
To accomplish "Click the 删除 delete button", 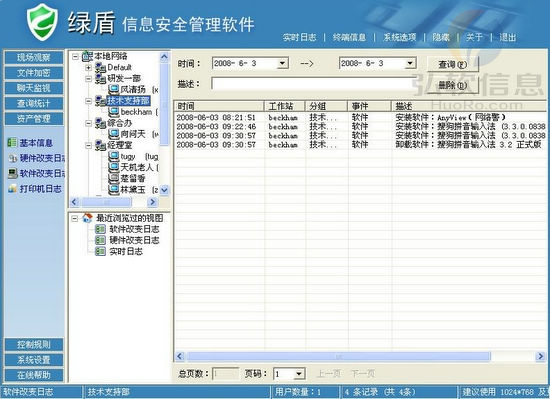I will coord(452,85).
